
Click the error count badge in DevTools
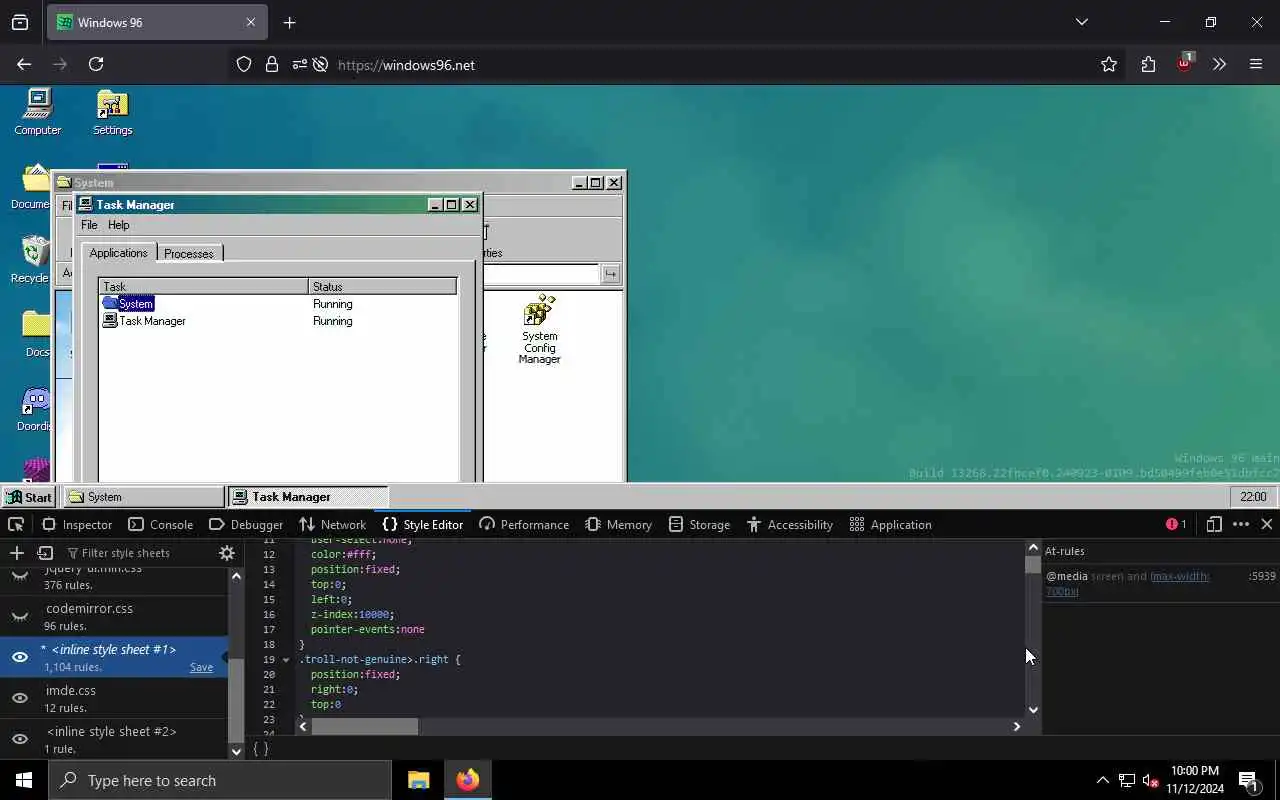[1176, 524]
